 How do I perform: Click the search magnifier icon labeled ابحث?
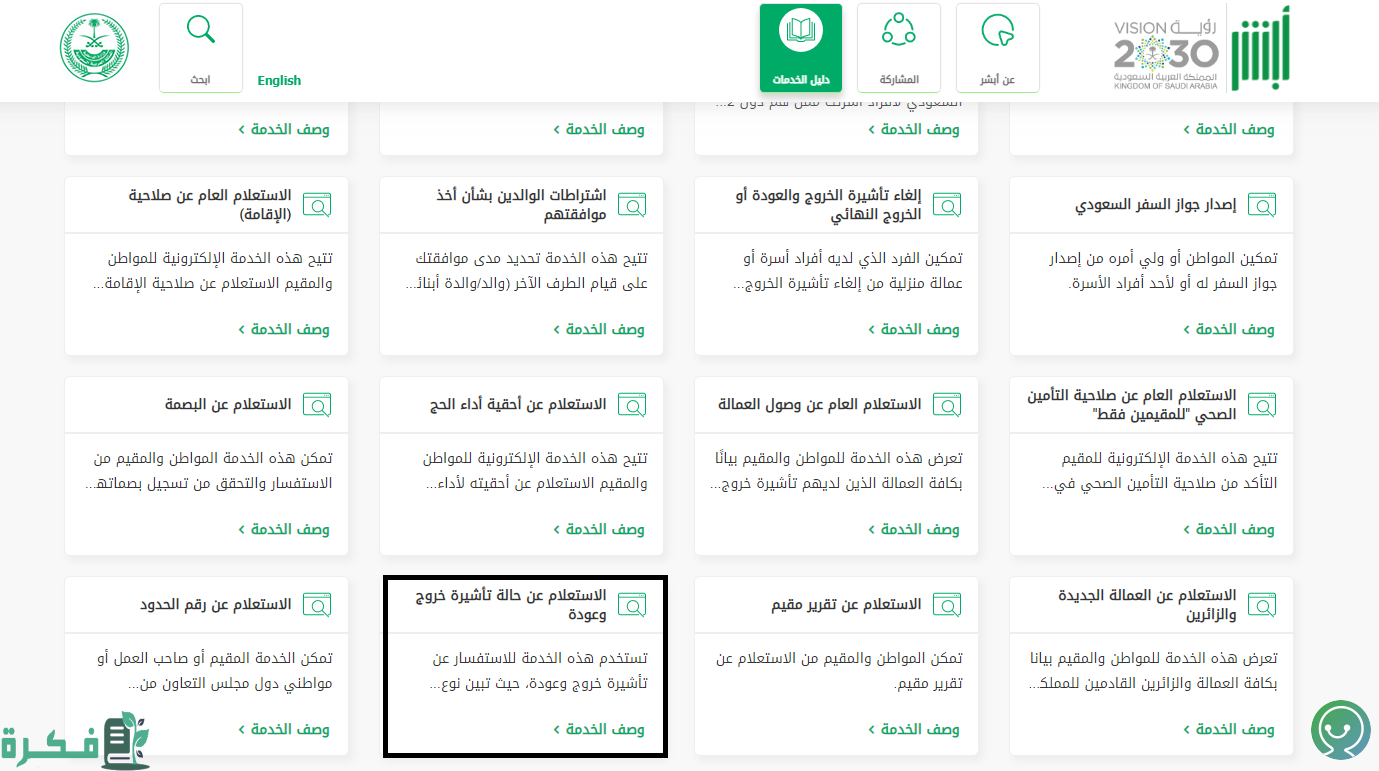[x=201, y=31]
